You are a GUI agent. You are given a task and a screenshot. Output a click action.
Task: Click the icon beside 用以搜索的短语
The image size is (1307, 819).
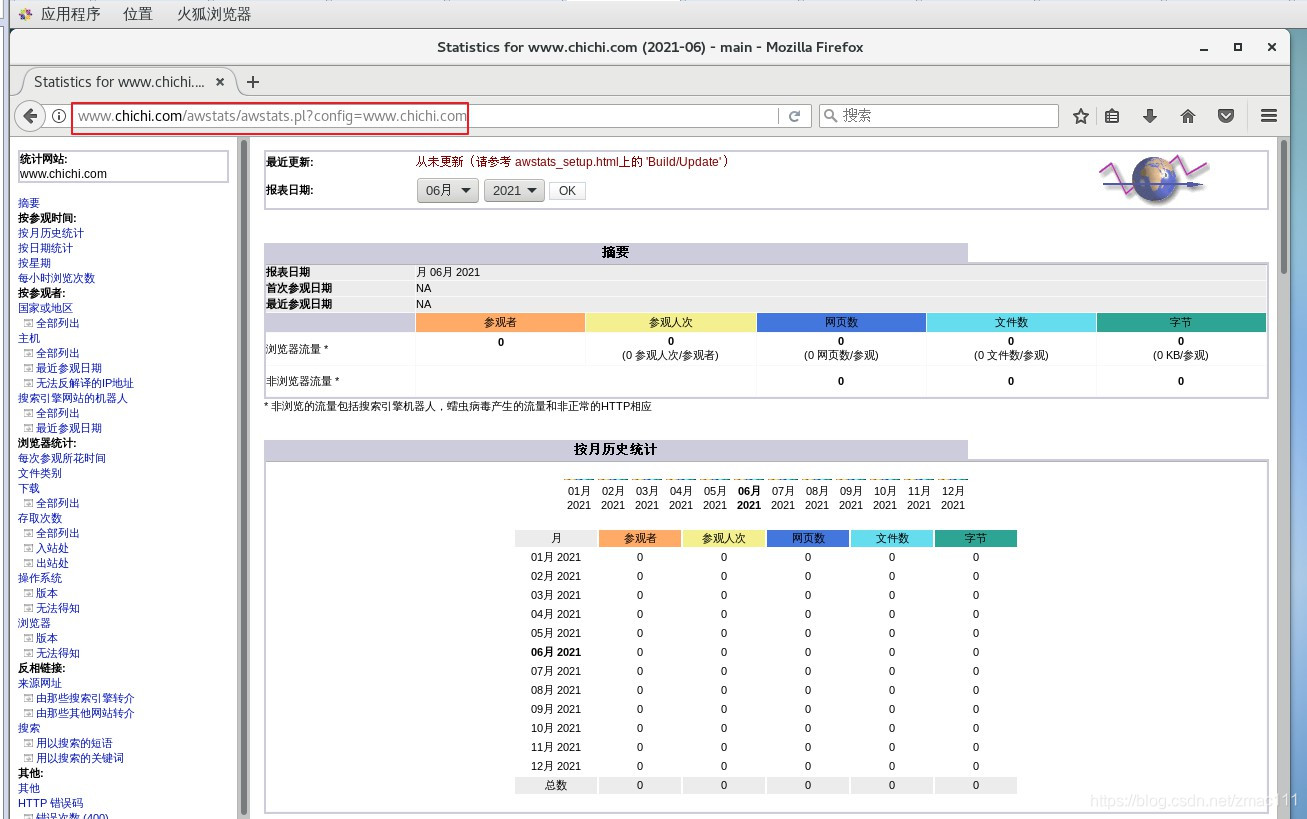pyautogui.click(x=28, y=743)
